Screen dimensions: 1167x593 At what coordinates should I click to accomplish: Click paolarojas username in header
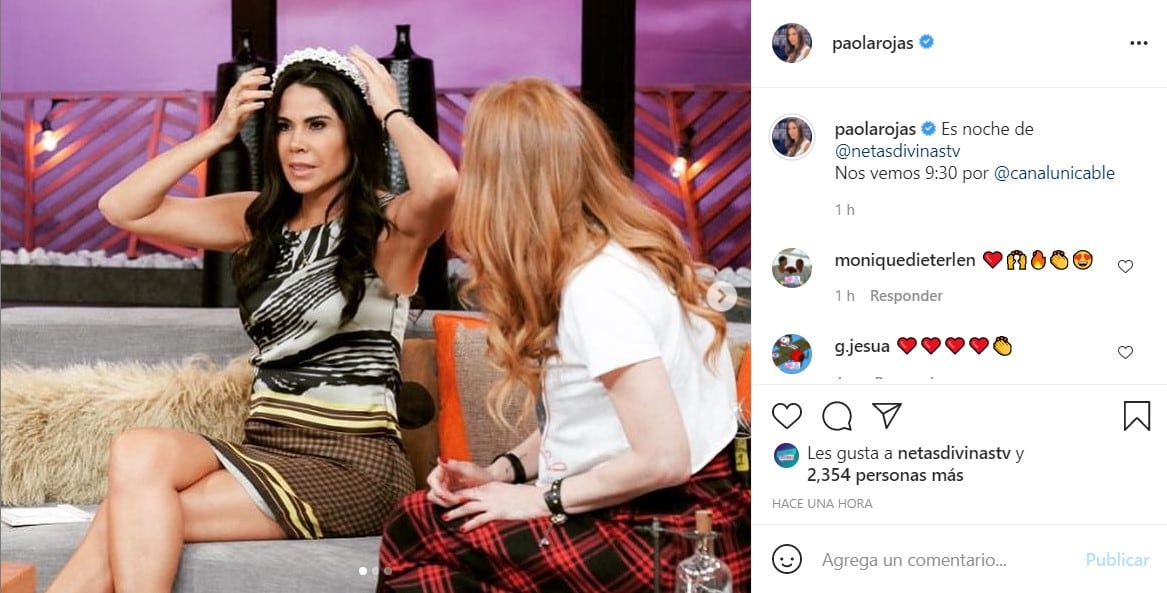click(x=873, y=43)
